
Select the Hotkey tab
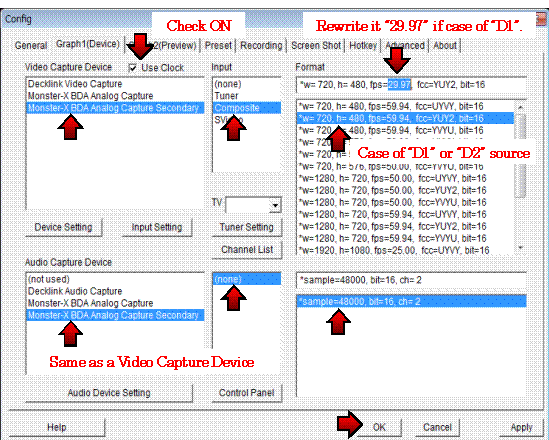point(363,46)
